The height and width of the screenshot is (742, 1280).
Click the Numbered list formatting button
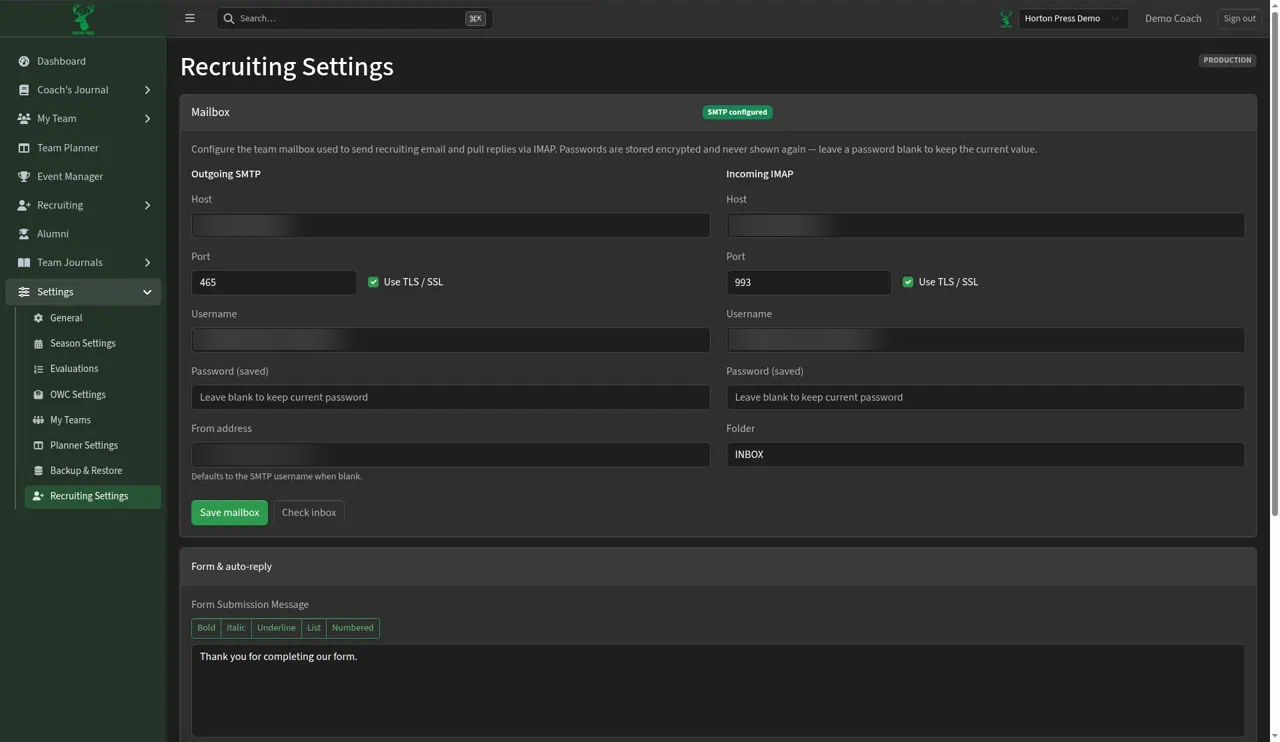353,628
